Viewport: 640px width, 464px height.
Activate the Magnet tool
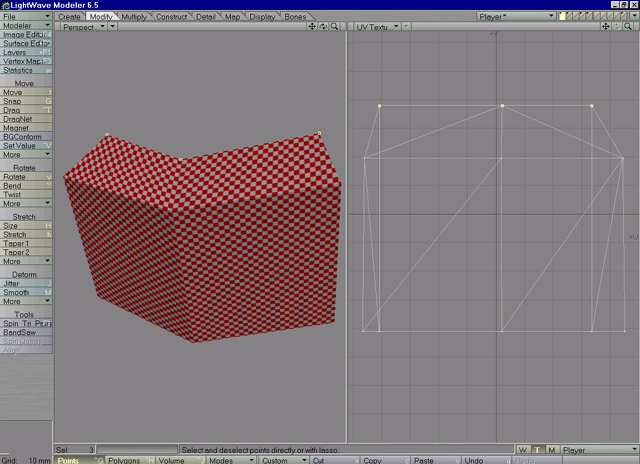pyautogui.click(x=26, y=128)
